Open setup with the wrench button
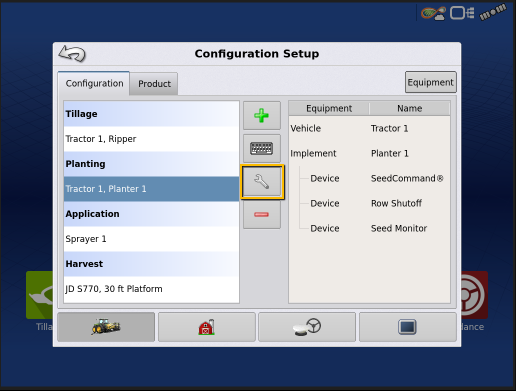Viewport: 516px width, 391px height. tap(262, 182)
